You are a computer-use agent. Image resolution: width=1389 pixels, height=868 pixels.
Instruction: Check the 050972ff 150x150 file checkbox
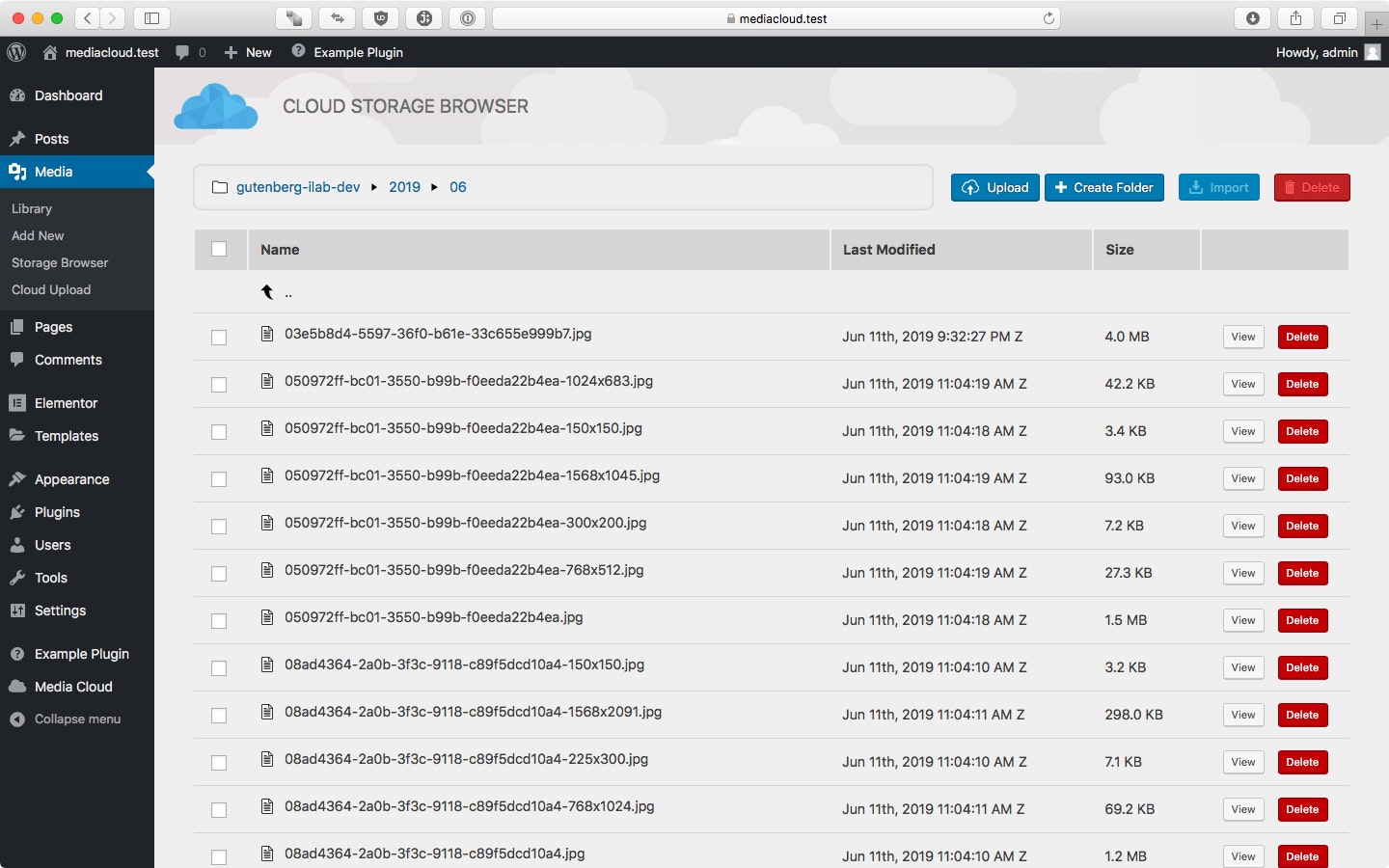(219, 432)
